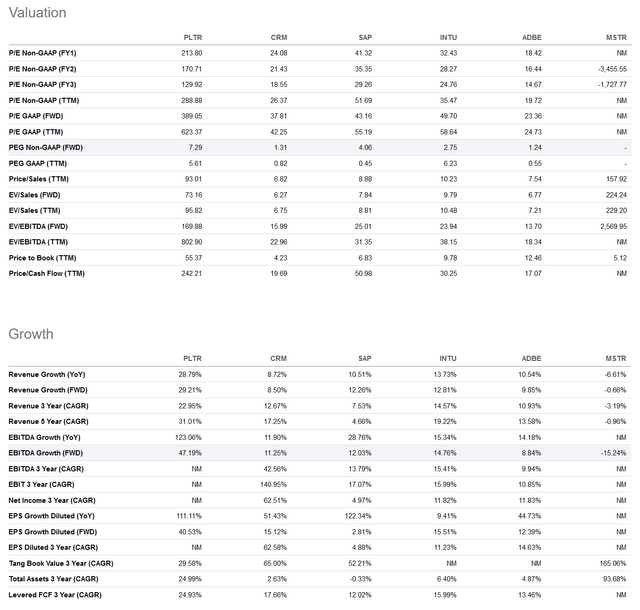Click MSTR Price to Book value 5.12
This screenshot has width=640, height=610.
pyautogui.click(x=620, y=258)
